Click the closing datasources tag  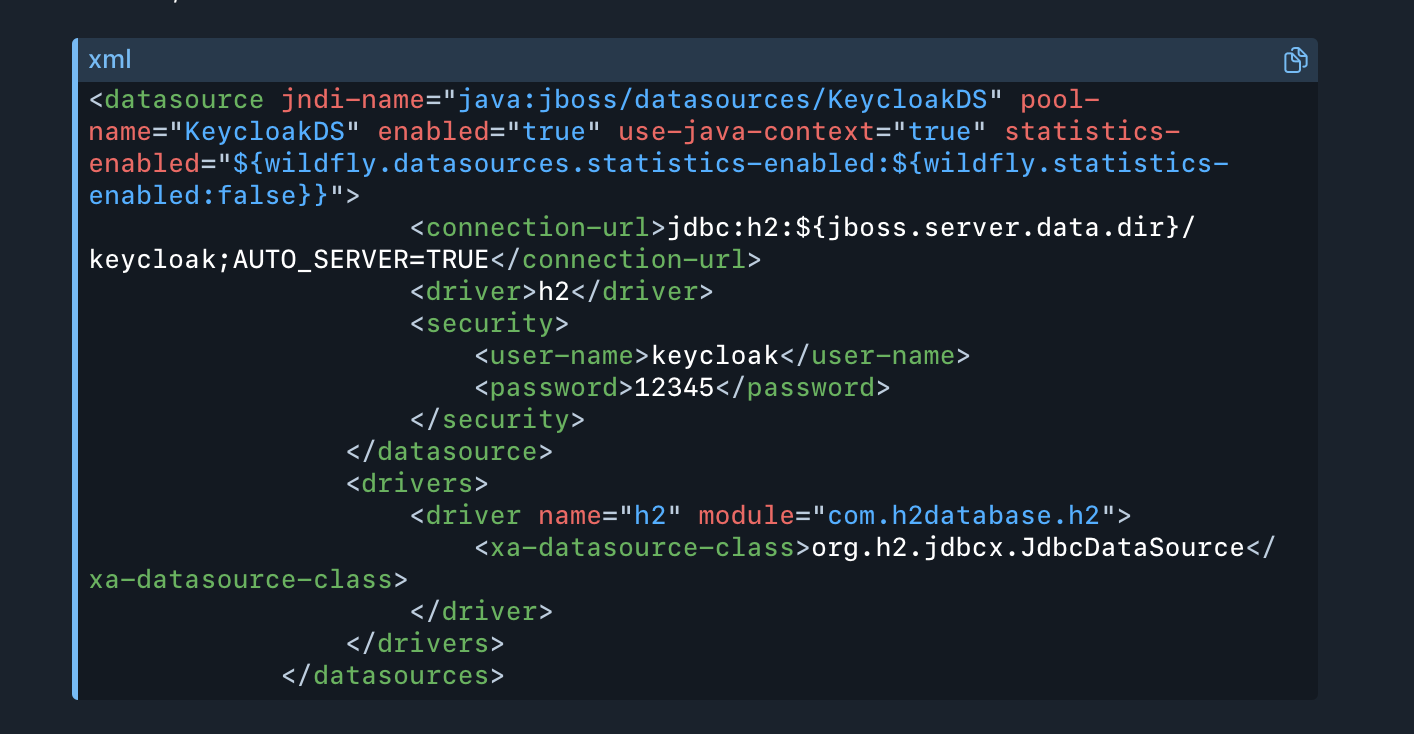tap(393, 676)
